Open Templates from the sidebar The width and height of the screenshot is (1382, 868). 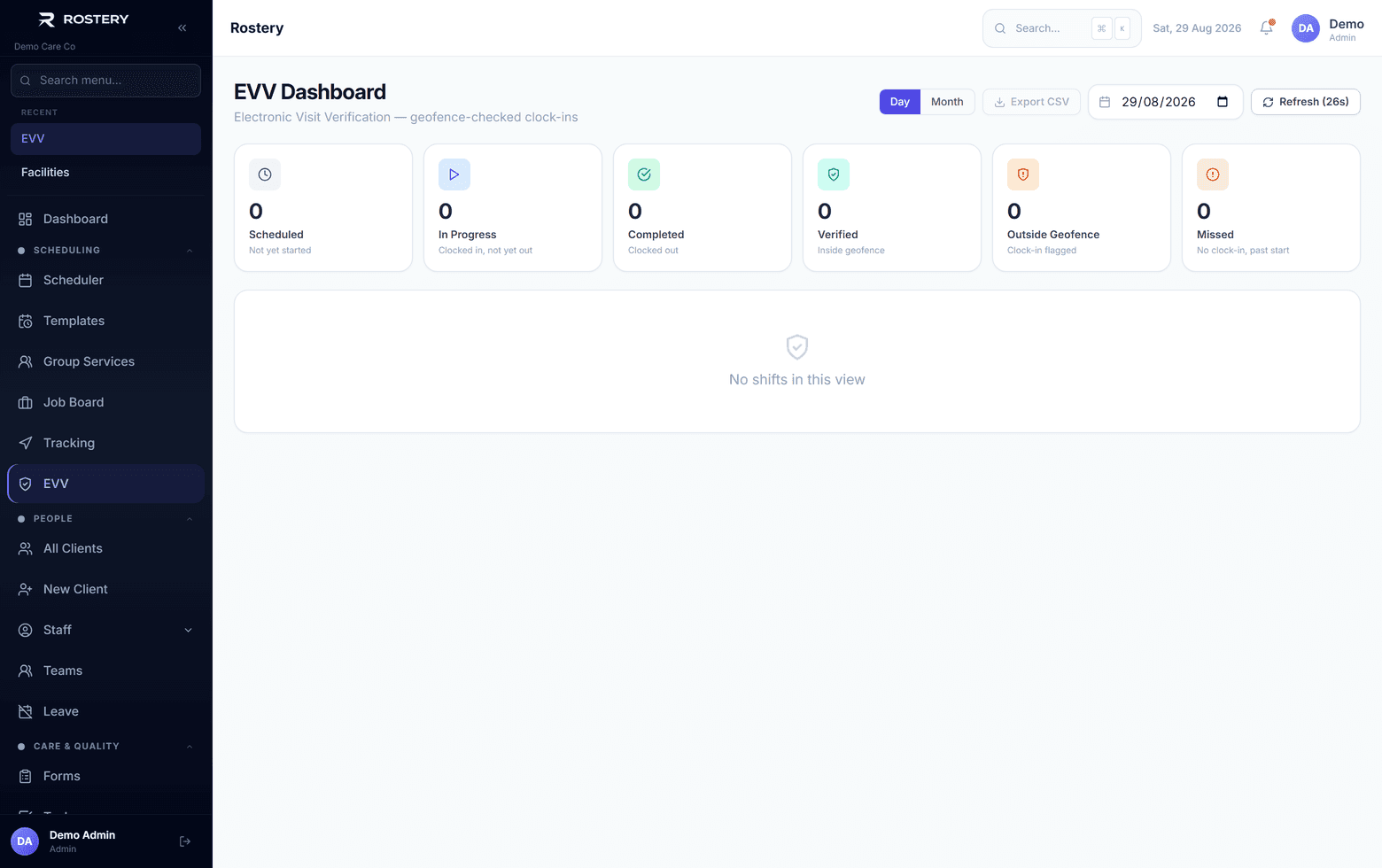pos(106,321)
